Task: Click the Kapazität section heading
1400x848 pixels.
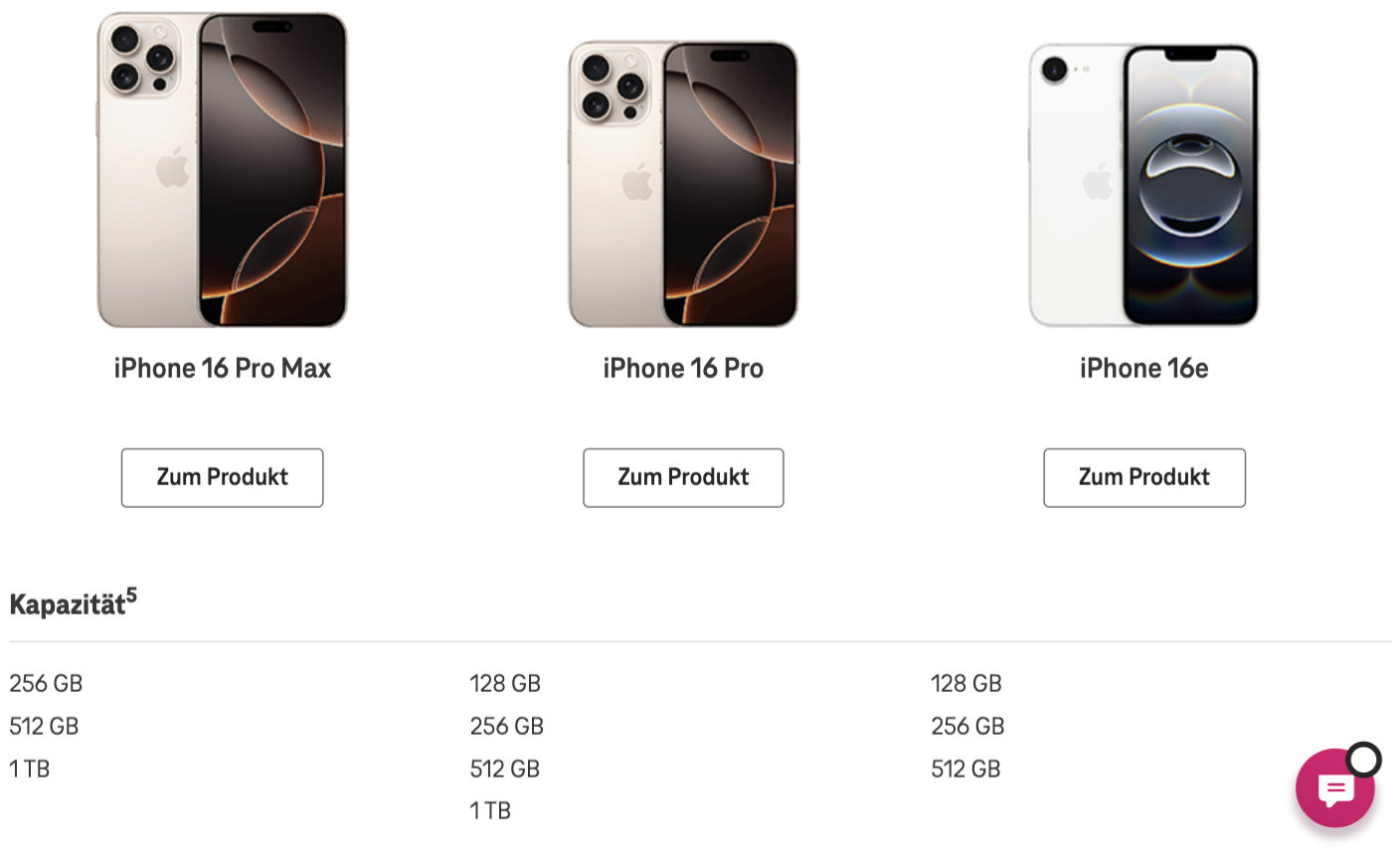Action: coord(68,604)
